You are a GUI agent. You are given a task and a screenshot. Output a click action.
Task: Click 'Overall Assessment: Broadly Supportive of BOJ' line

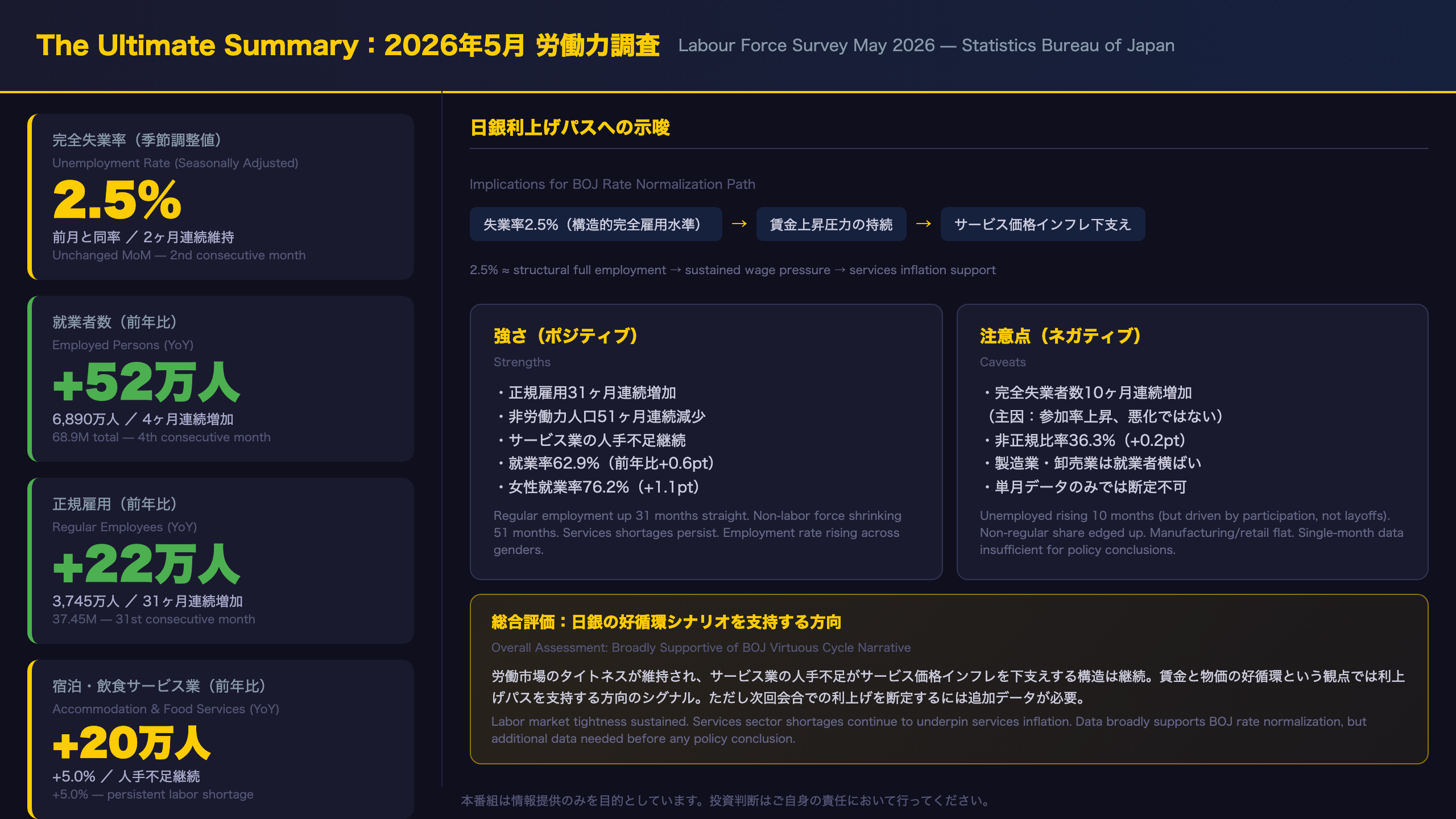coord(701,648)
